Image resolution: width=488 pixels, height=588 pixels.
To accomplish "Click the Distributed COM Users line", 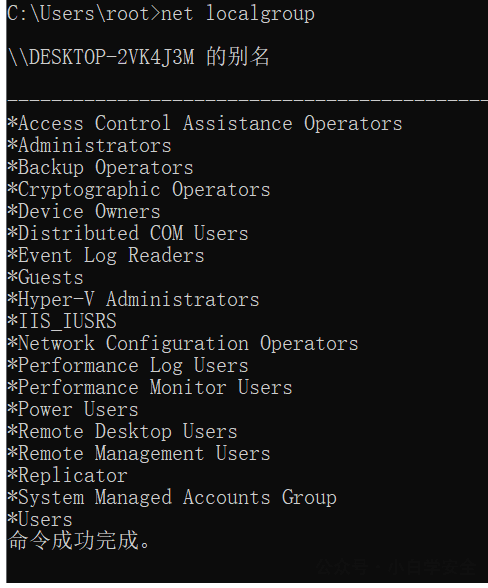I will tap(128, 233).
